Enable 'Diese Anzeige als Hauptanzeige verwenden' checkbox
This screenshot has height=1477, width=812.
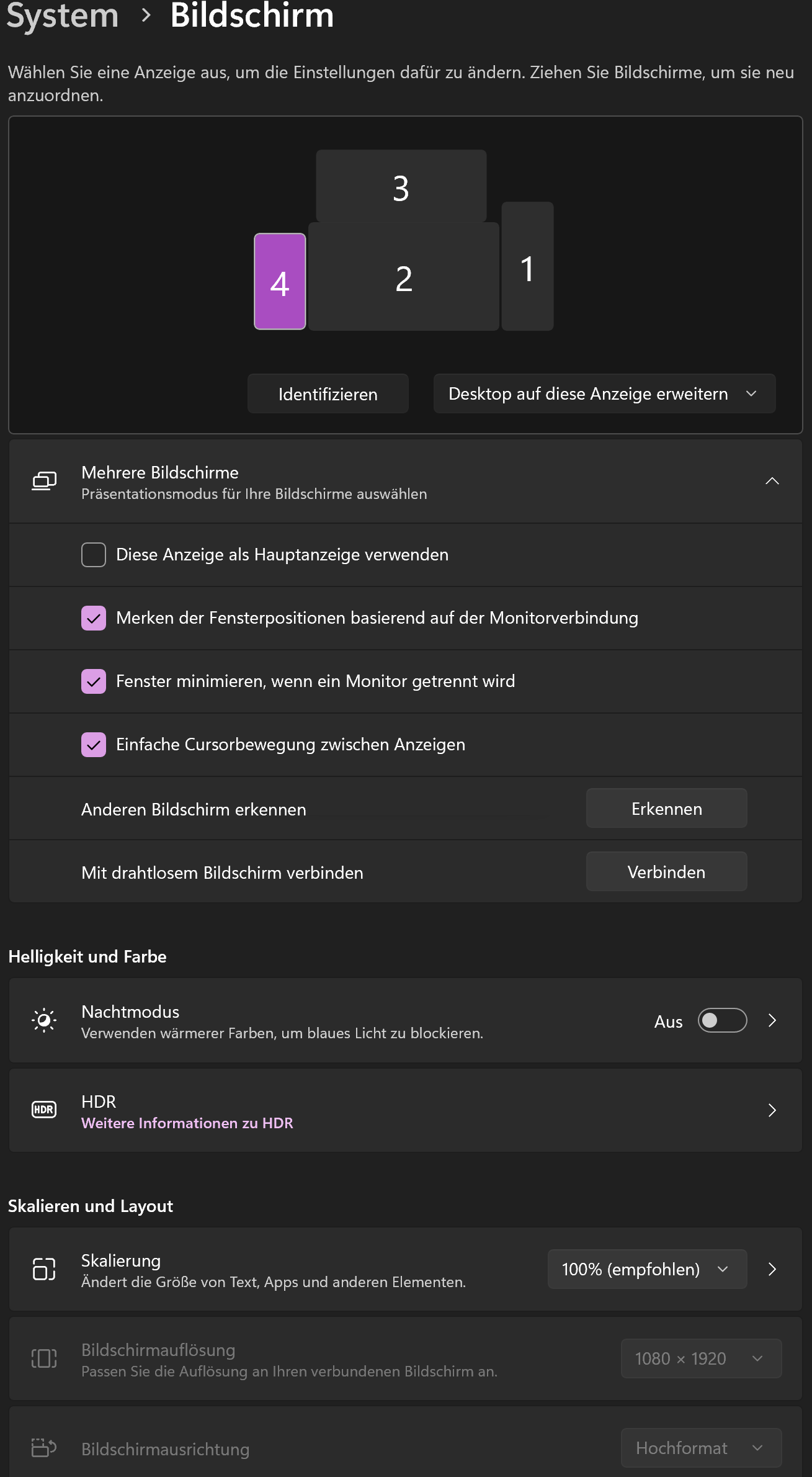94,555
